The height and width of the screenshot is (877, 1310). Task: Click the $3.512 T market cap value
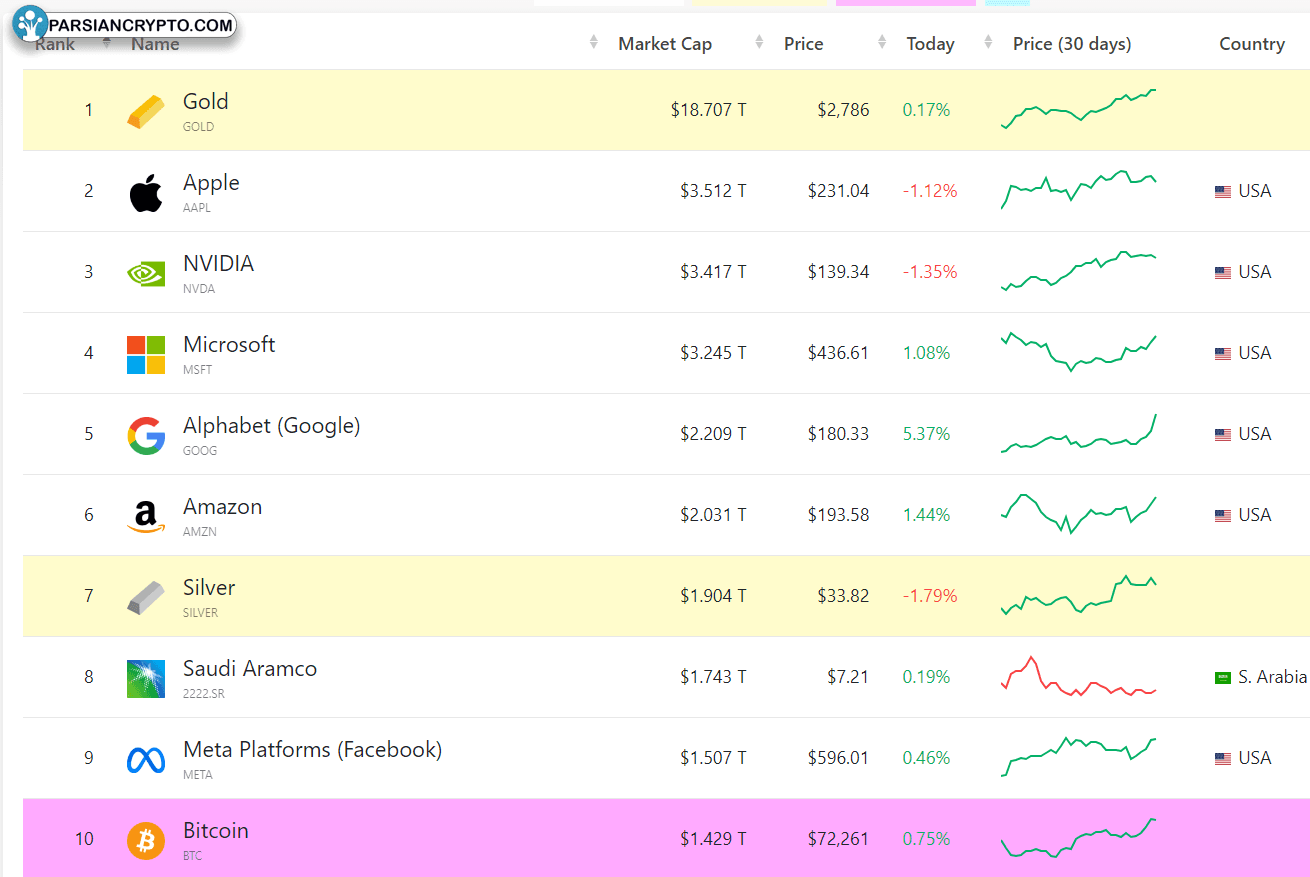point(713,191)
